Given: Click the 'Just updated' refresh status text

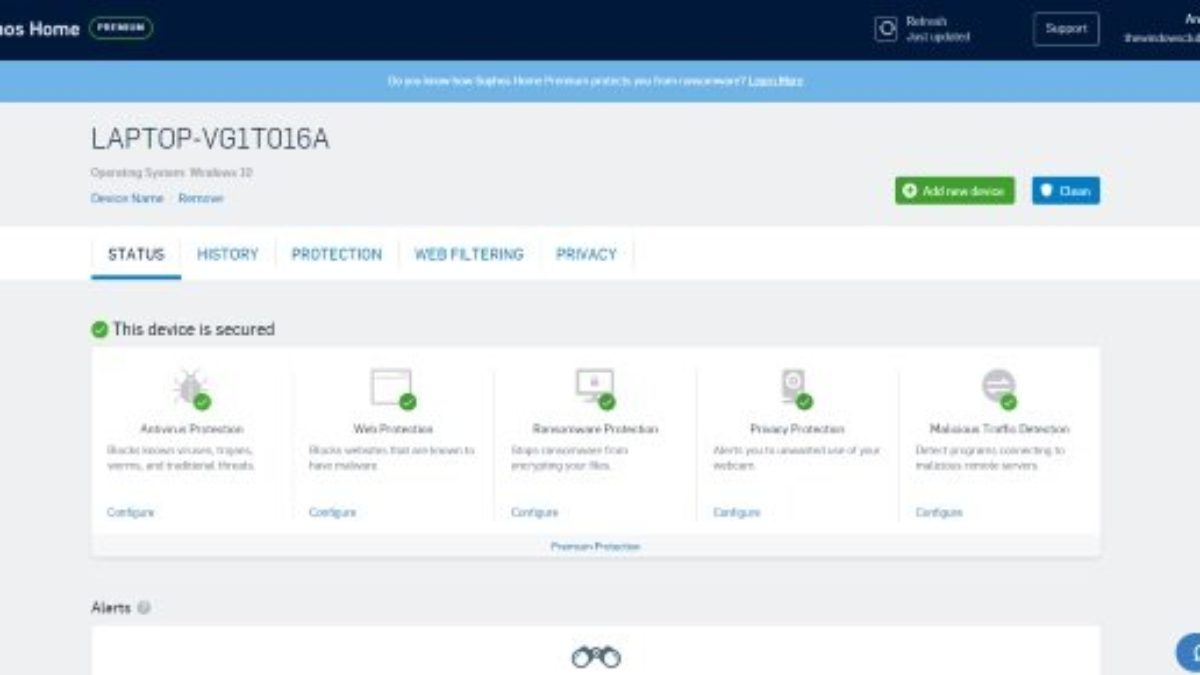Looking at the screenshot, I should (937, 37).
